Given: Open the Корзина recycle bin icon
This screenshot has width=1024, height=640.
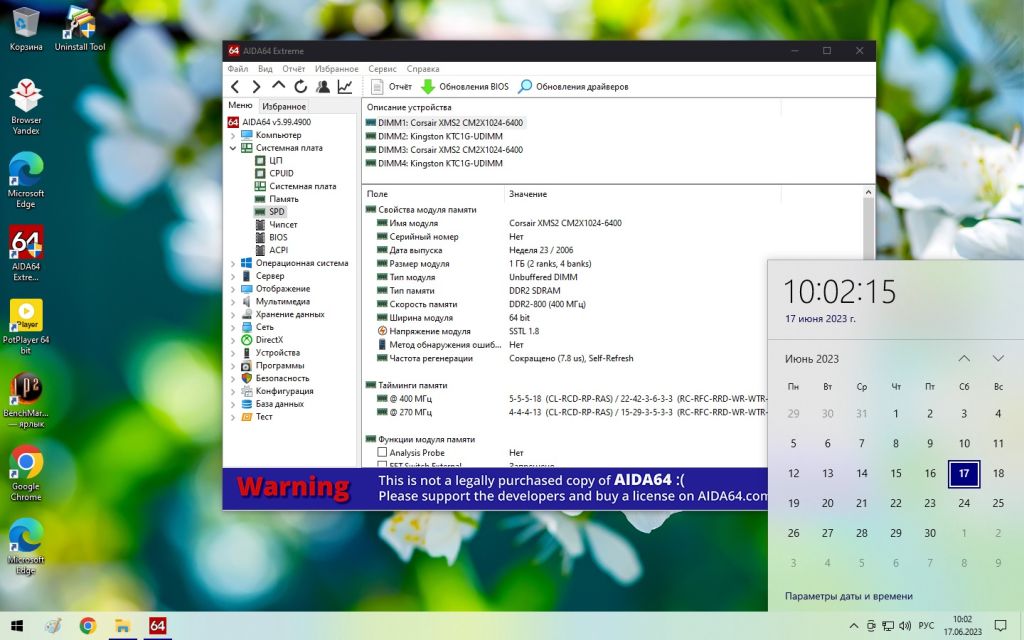Looking at the screenshot, I should click(x=26, y=28).
